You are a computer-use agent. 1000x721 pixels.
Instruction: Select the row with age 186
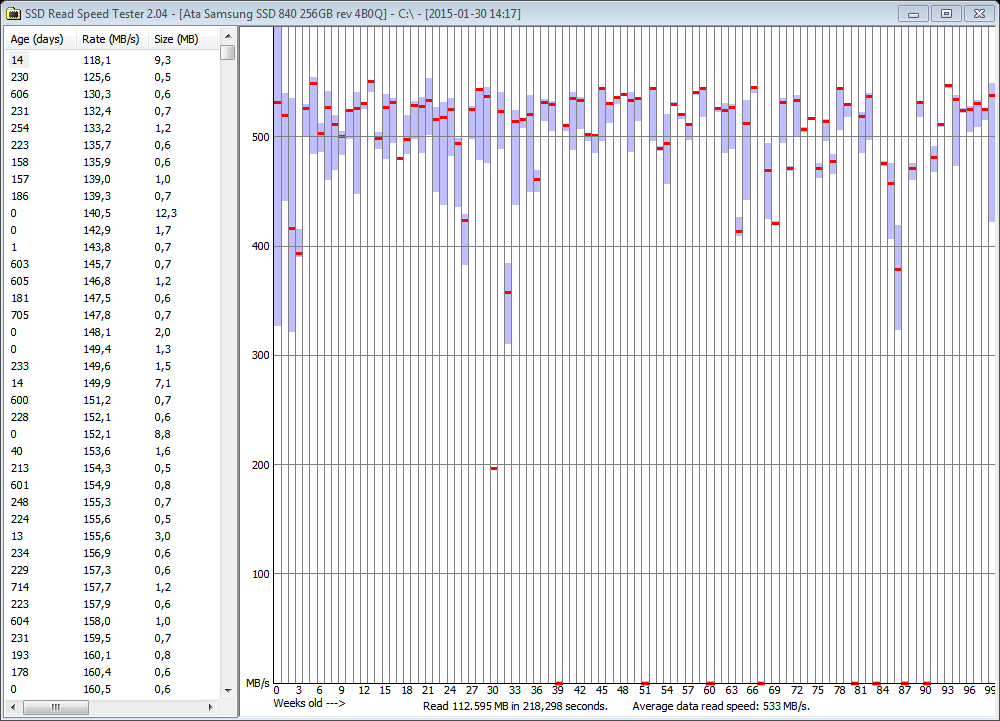(112, 196)
